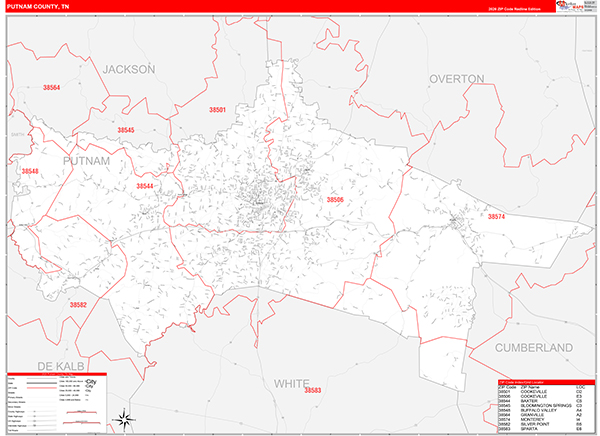Viewport: 600px width, 436px height.
Task: Click the JACKSON county label
Action: [x=129, y=69]
